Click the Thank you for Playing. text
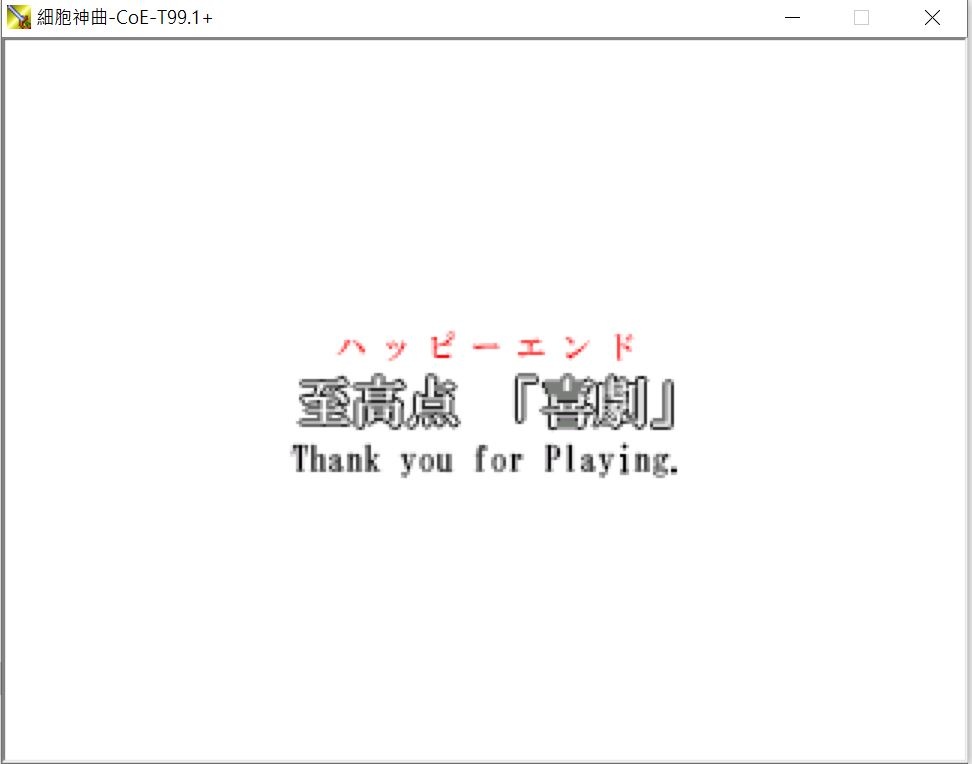This screenshot has width=972, height=764. 485,460
